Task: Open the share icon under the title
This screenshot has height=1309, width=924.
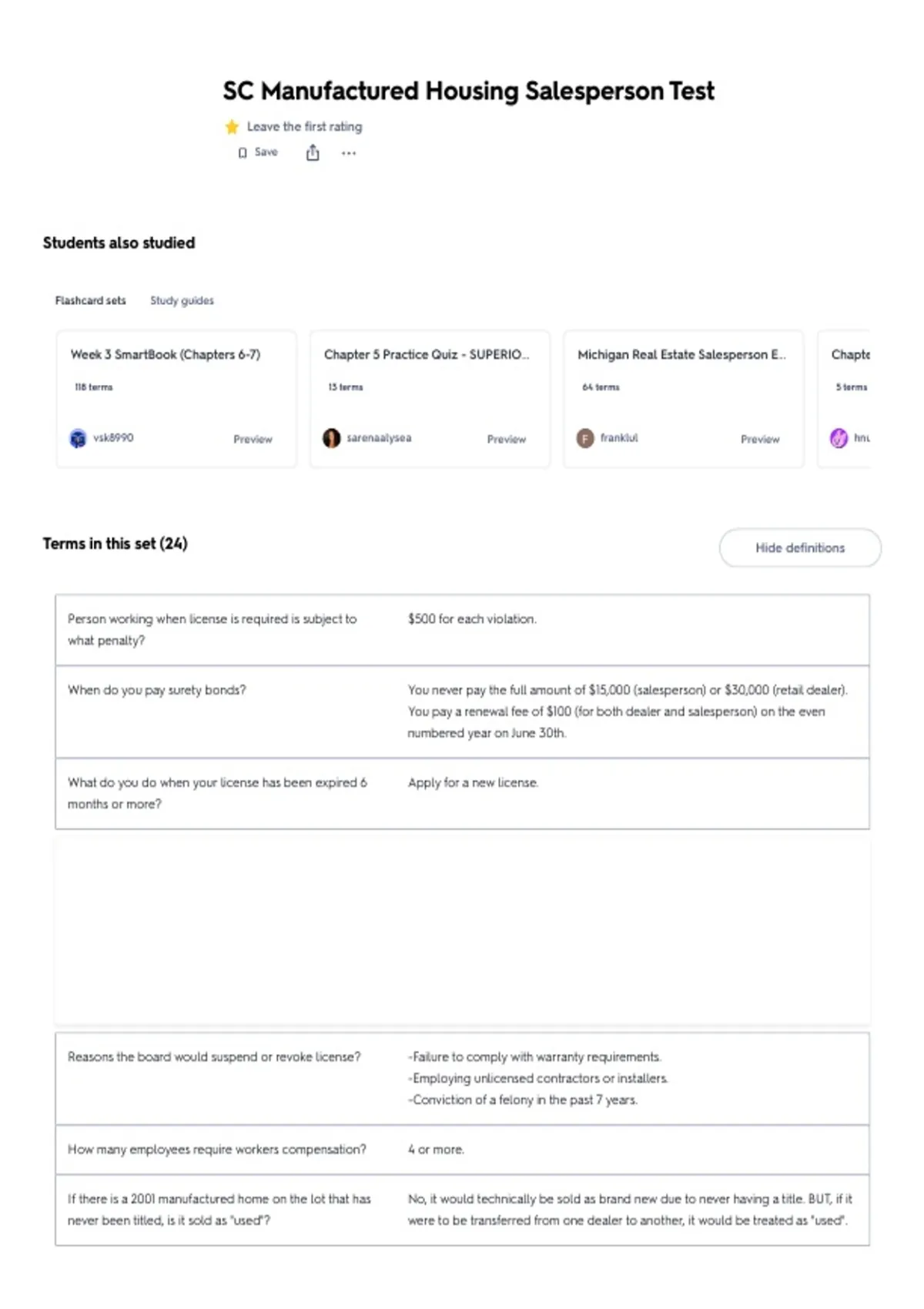Action: pos(313,152)
